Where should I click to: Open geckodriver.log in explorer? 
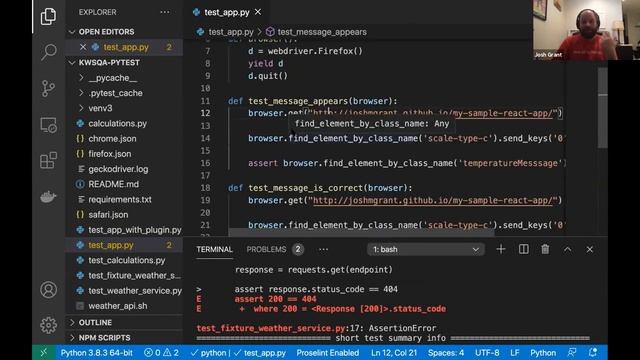pos(124,169)
